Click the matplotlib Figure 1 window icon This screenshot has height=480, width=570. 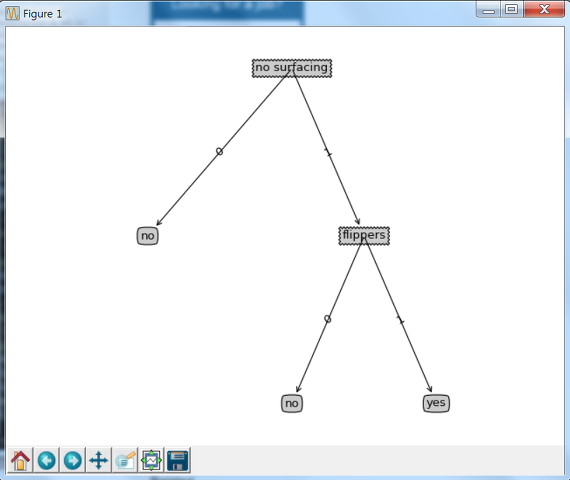click(13, 13)
